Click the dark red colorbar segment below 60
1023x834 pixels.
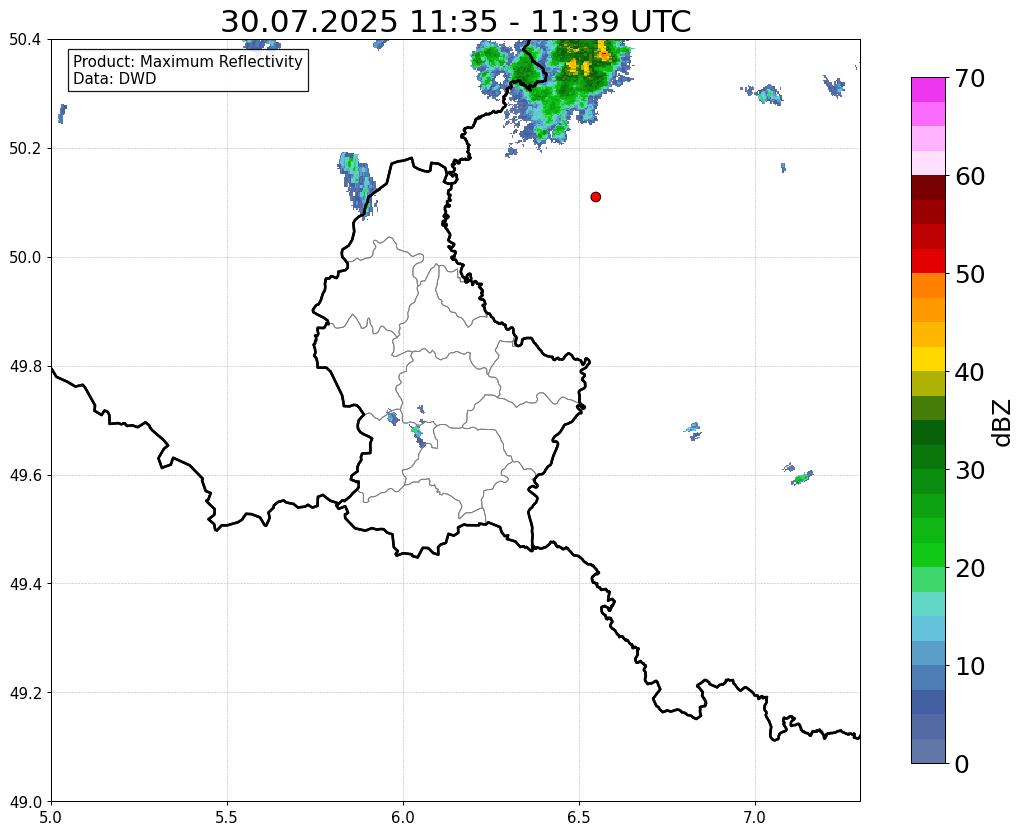(928, 188)
